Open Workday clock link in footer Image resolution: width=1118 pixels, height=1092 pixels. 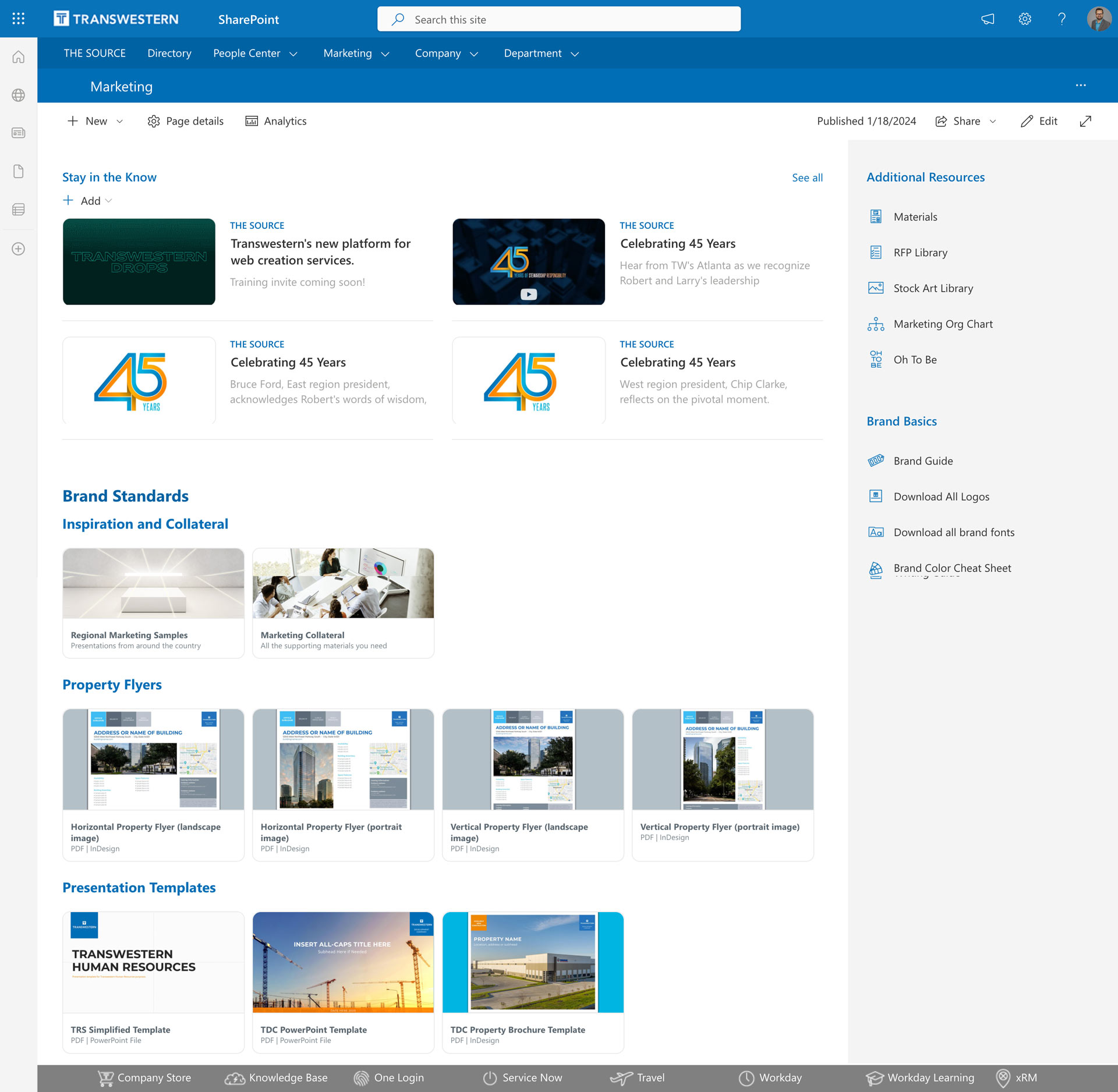770,1078
